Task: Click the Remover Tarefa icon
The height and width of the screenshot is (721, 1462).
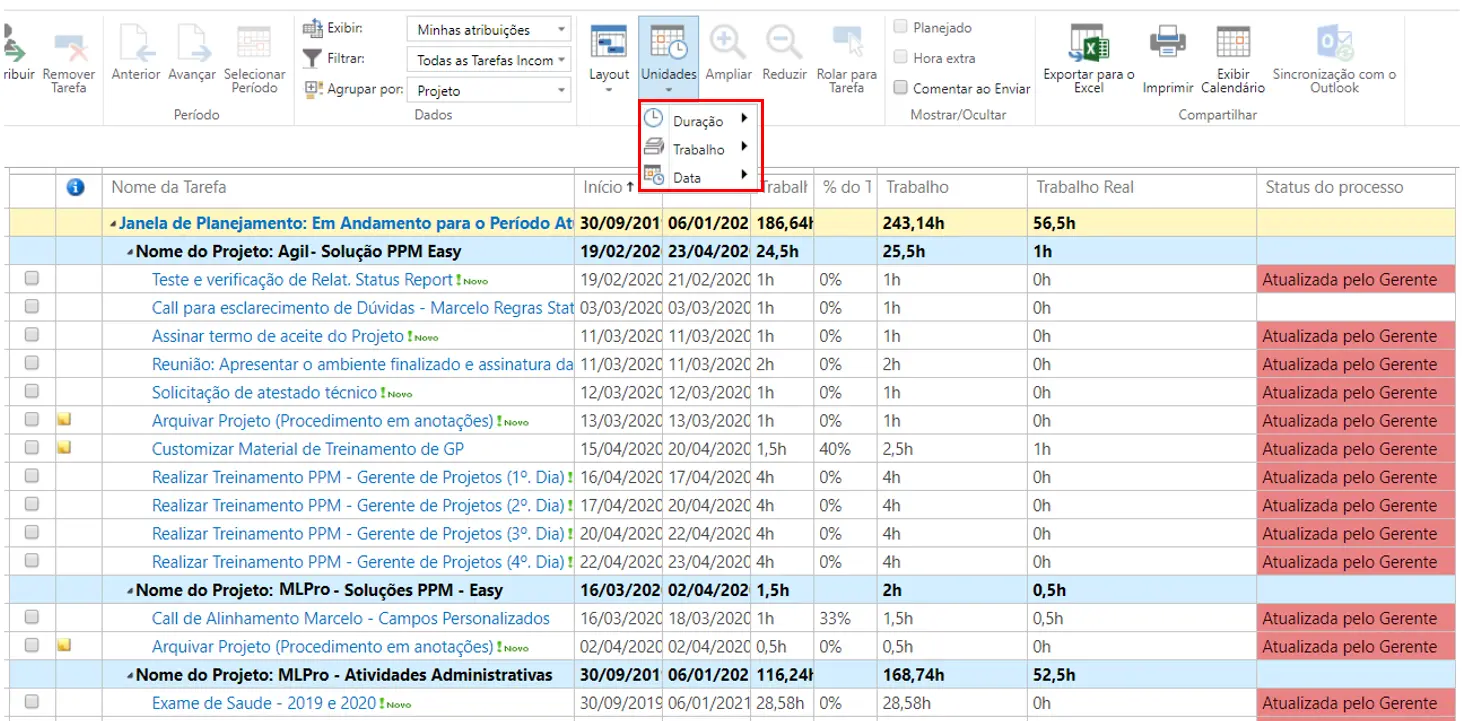Action: [70, 45]
